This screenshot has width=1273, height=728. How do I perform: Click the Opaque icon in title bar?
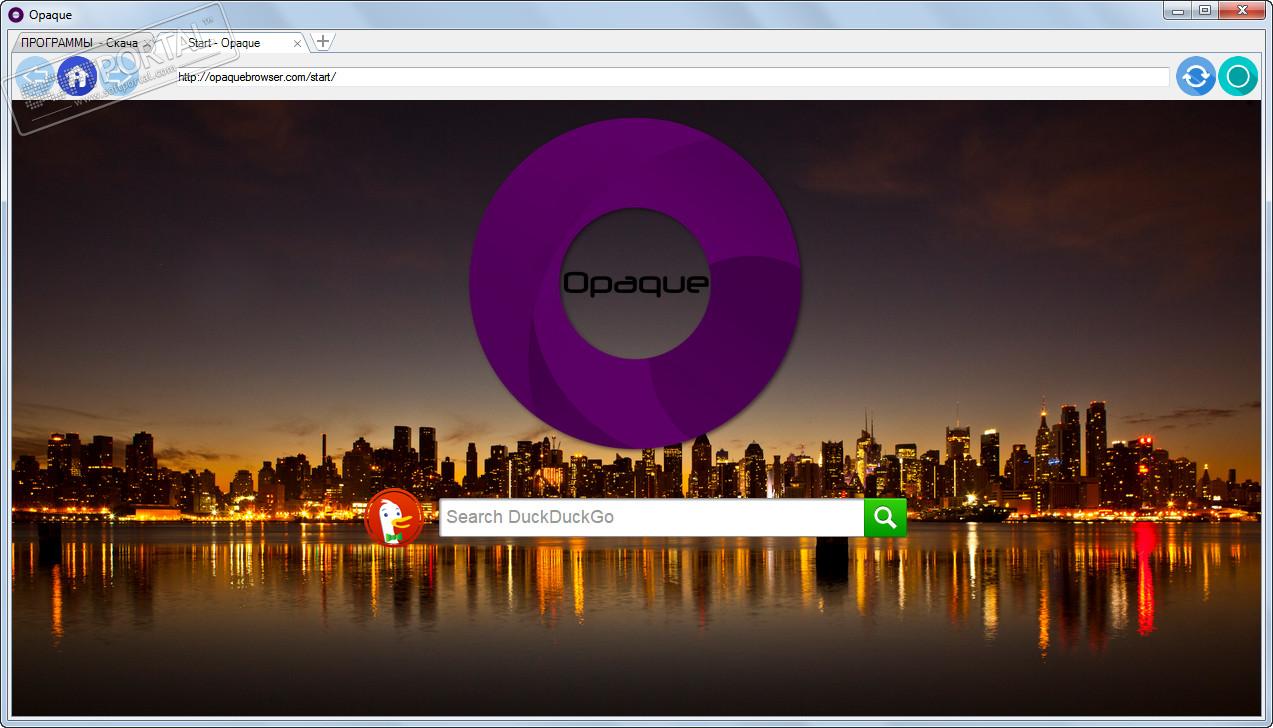pyautogui.click(x=16, y=14)
